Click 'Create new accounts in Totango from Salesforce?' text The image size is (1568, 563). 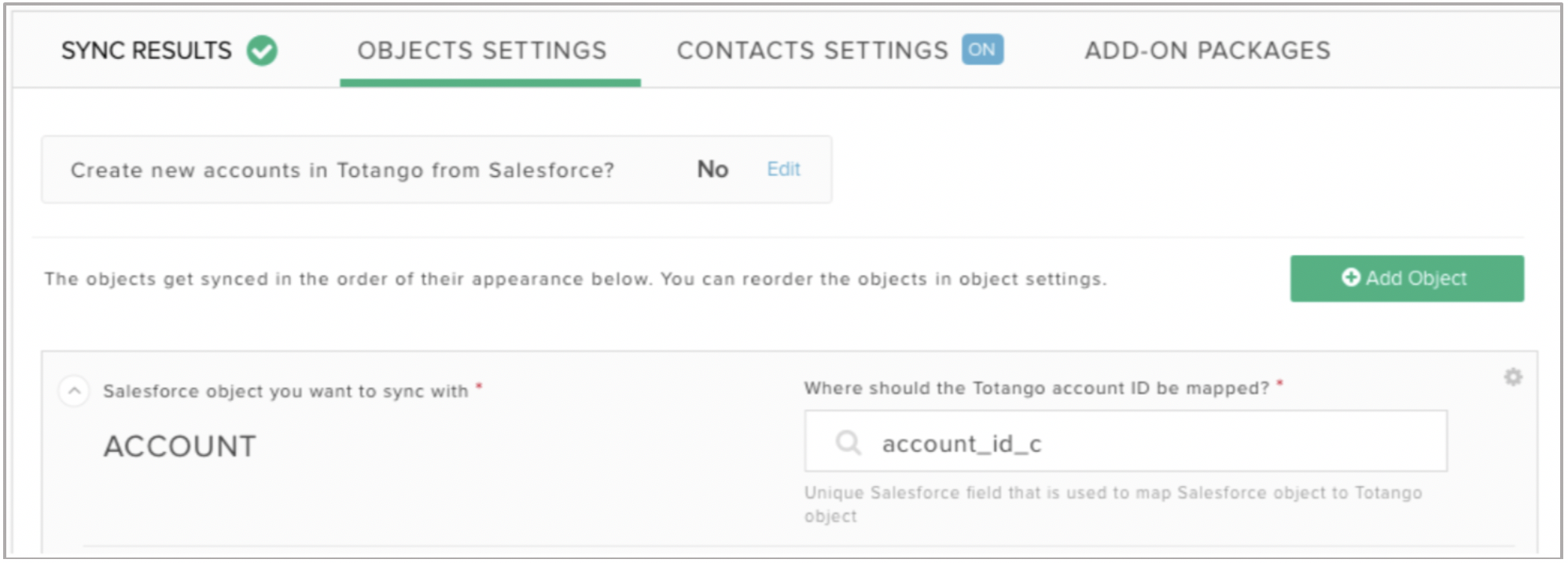point(342,171)
